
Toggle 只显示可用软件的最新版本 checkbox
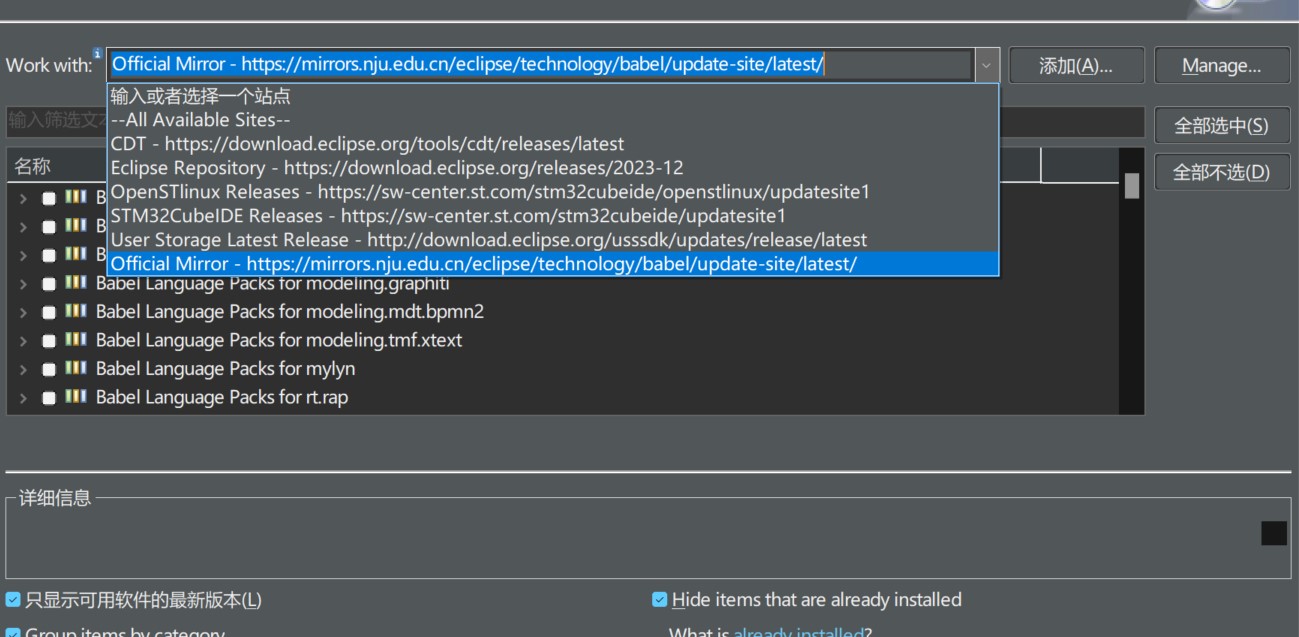(13, 600)
